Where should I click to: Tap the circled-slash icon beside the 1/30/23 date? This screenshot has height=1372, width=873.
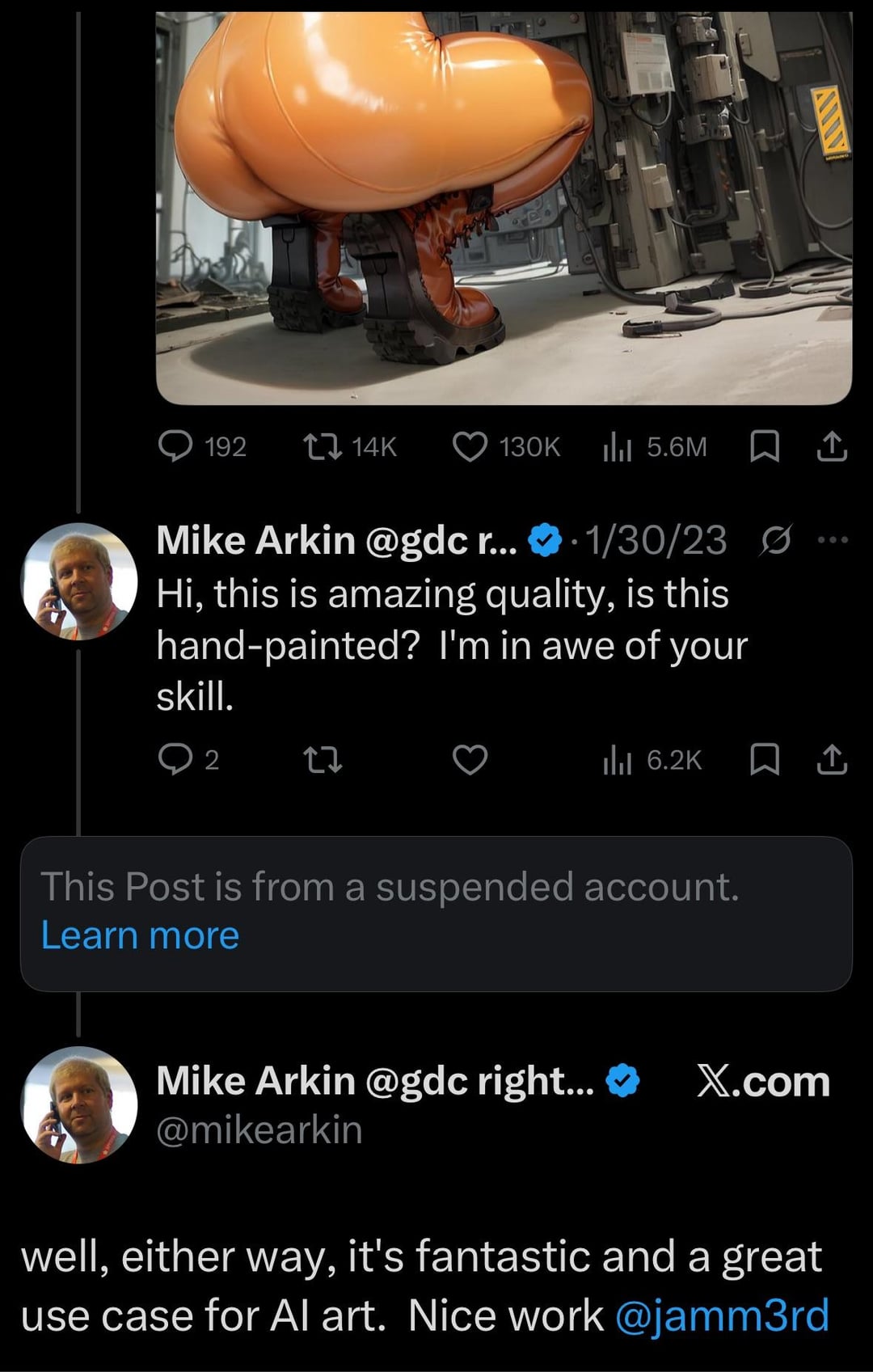(x=775, y=540)
